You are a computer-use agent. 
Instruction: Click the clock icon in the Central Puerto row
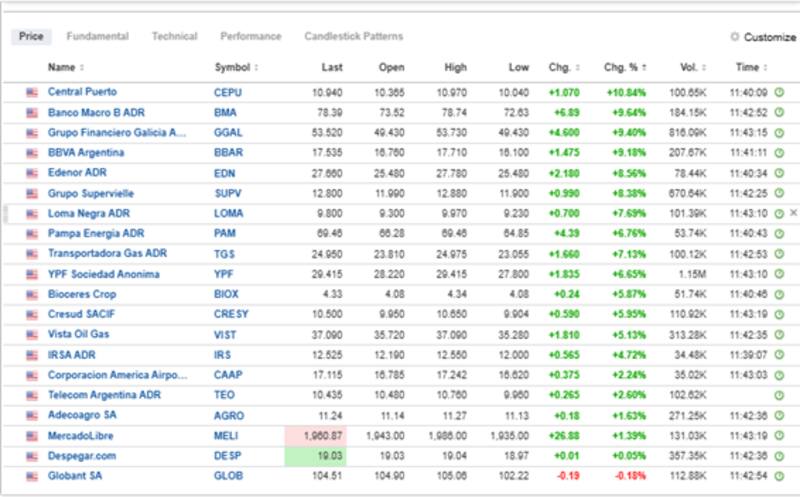click(x=779, y=92)
